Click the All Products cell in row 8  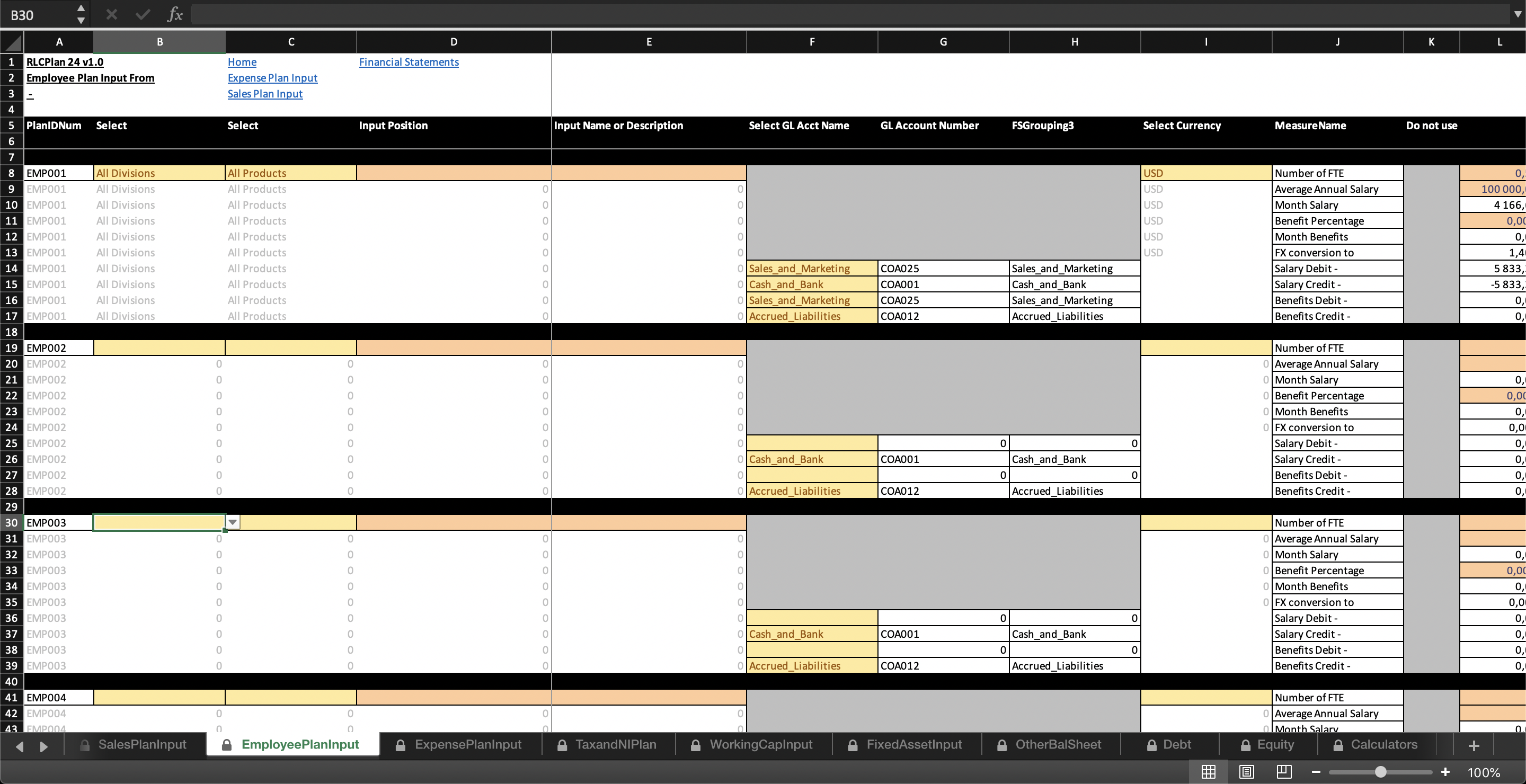coord(291,173)
